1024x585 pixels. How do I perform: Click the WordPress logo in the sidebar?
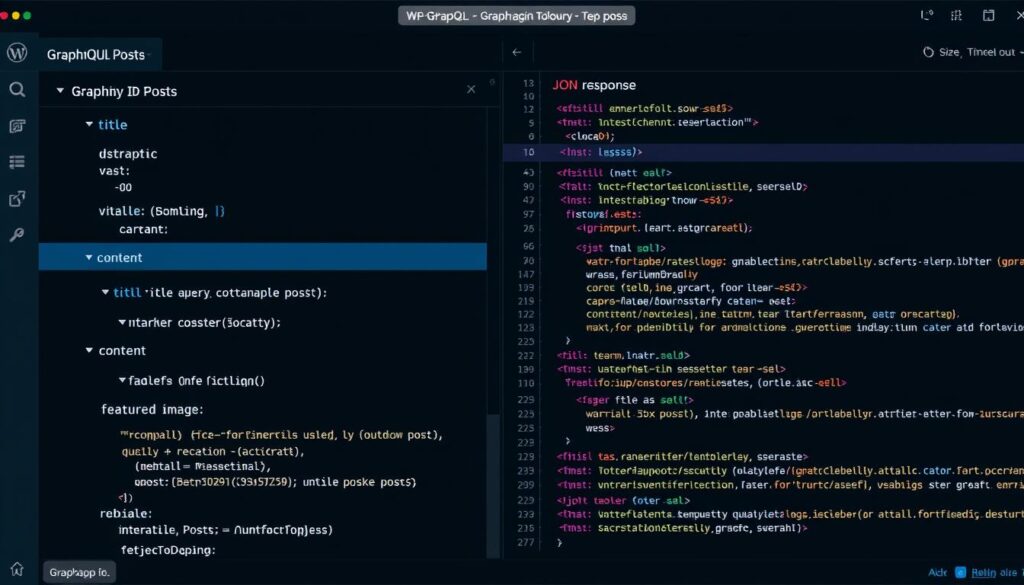pos(17,53)
